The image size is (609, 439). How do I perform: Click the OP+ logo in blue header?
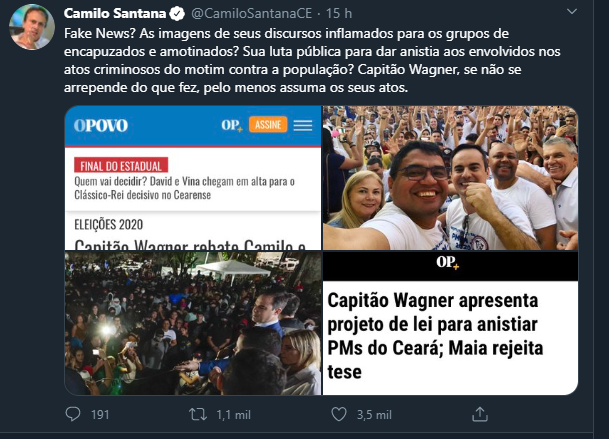pyautogui.click(x=232, y=125)
